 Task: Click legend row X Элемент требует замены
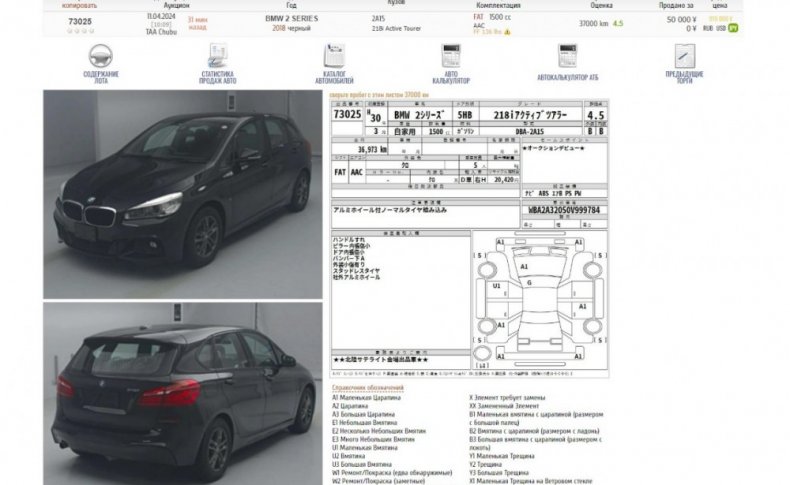(x=507, y=398)
